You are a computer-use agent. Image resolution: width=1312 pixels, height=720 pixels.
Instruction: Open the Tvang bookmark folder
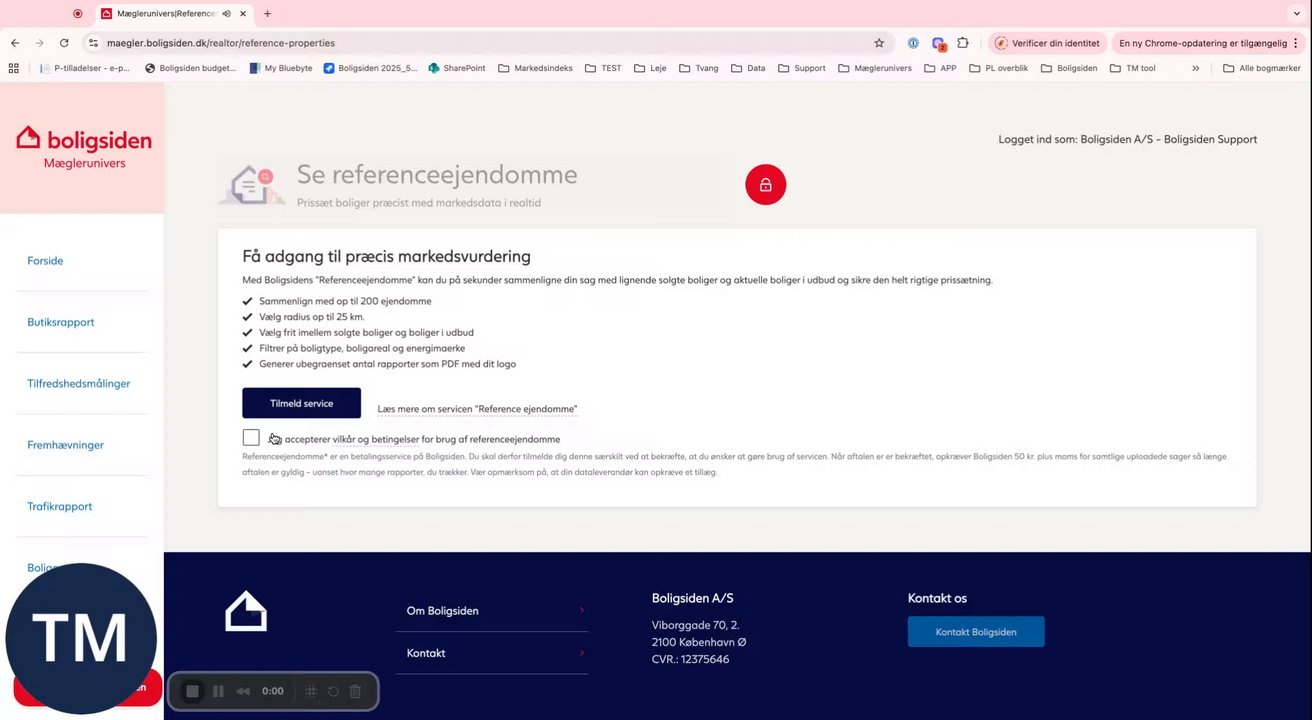pyautogui.click(x=698, y=68)
